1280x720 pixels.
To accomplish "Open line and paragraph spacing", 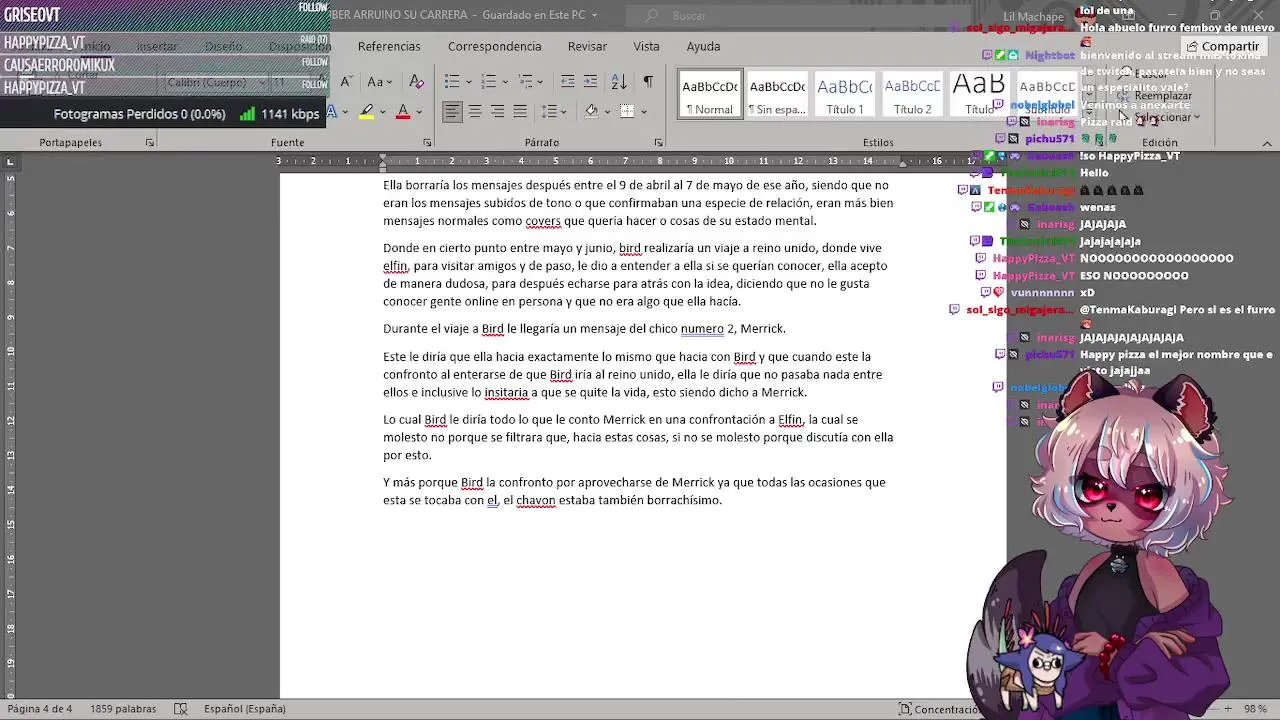I will pyautogui.click(x=549, y=111).
